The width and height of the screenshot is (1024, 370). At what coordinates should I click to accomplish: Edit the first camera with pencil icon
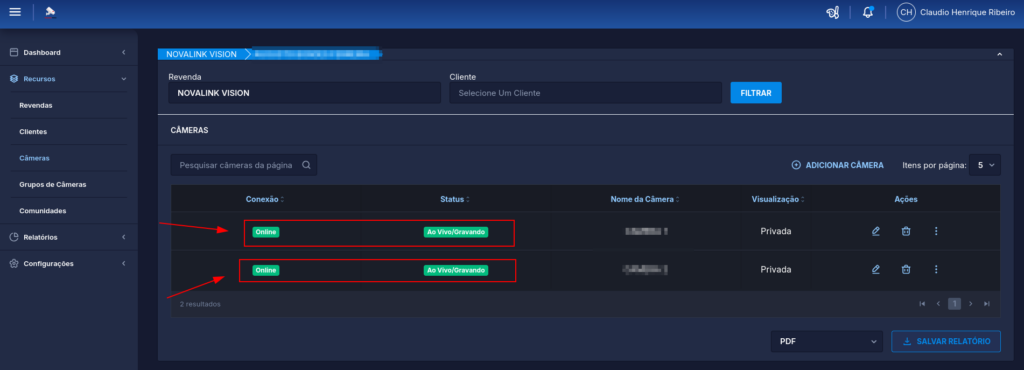click(876, 231)
